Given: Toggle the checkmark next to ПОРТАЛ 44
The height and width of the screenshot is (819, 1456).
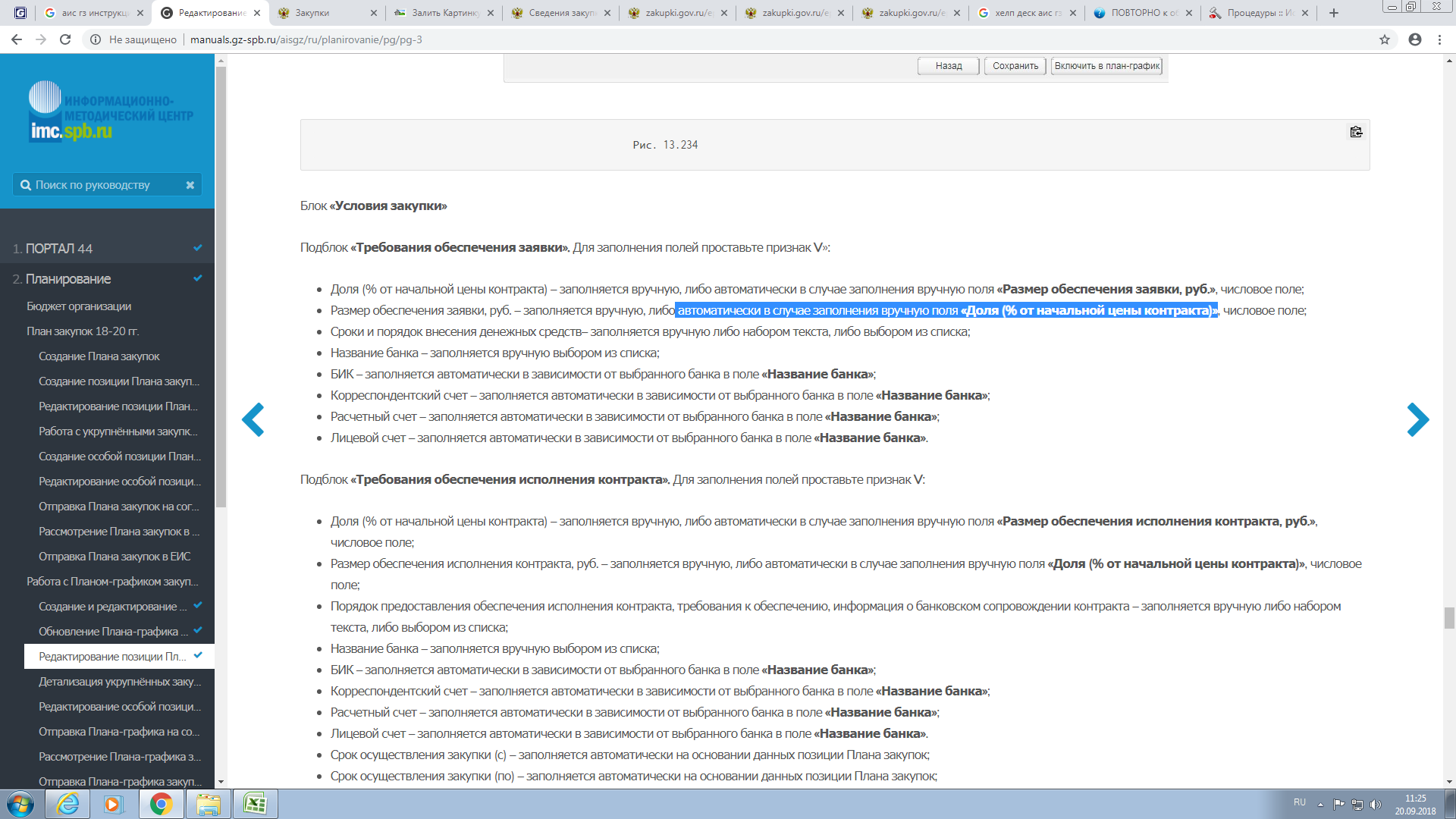Looking at the screenshot, I should (x=198, y=248).
